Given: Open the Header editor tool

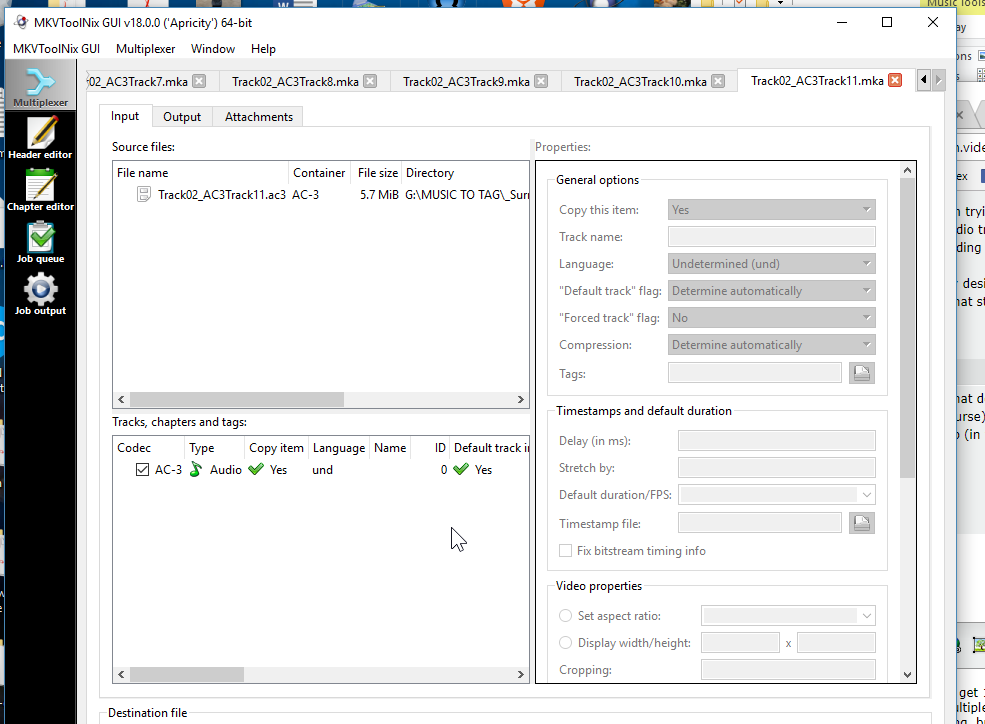Looking at the screenshot, I should click(x=40, y=137).
